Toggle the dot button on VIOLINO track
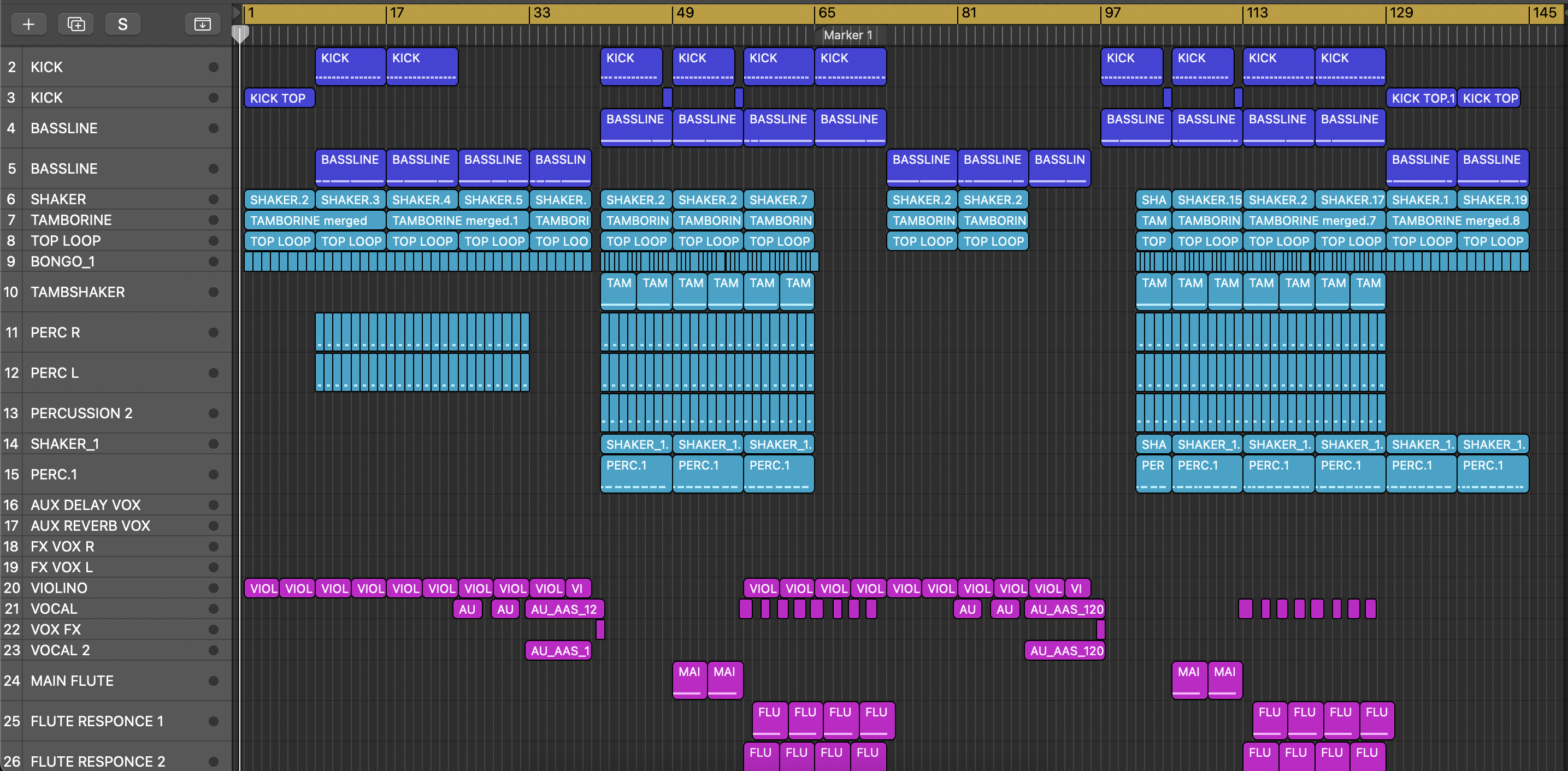 coord(213,588)
